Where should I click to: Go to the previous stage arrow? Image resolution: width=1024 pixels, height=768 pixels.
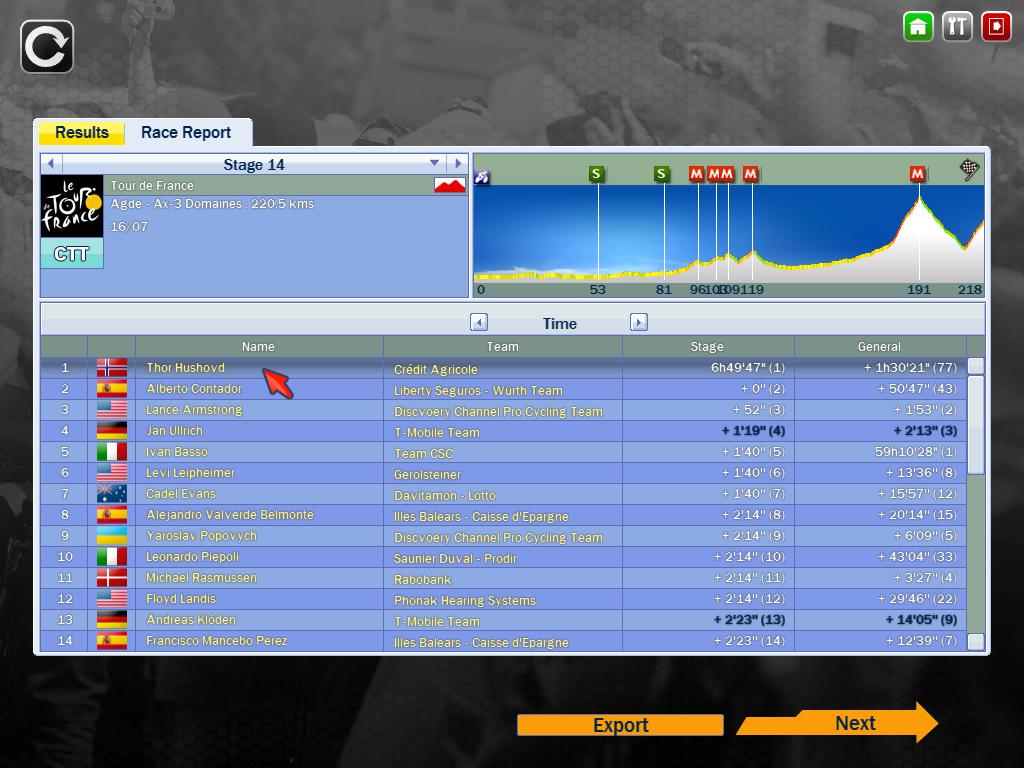click(x=51, y=163)
